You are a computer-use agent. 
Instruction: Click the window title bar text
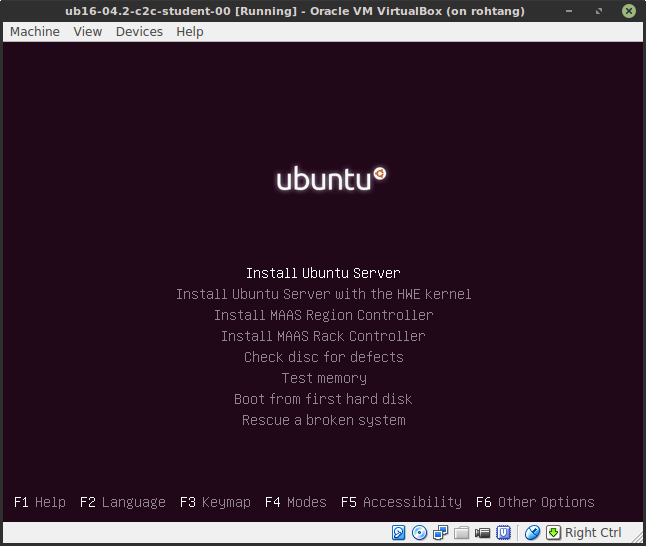295,11
